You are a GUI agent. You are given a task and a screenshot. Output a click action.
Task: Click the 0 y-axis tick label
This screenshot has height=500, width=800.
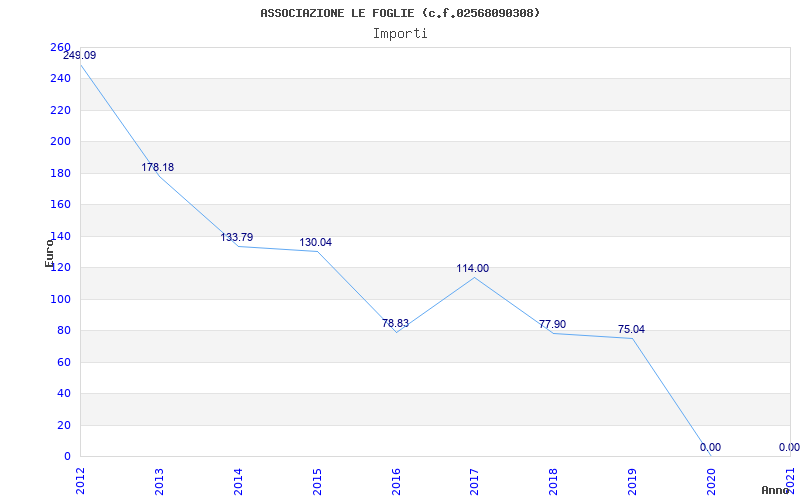(x=67, y=457)
